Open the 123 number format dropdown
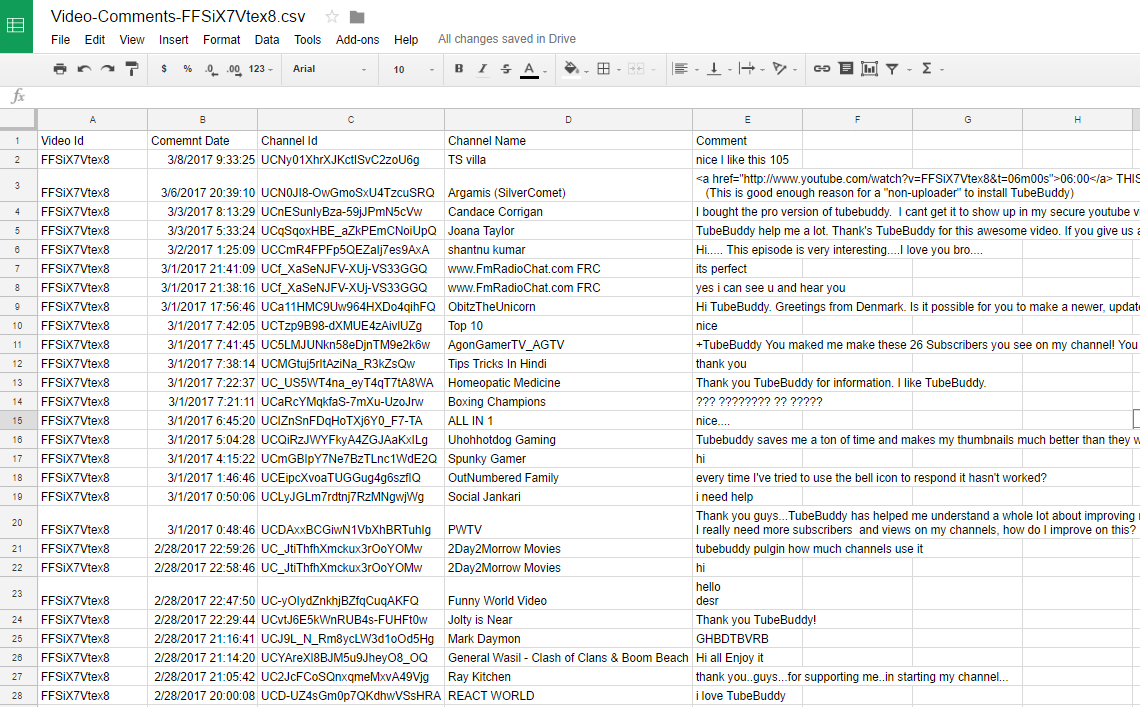Screen dimensions: 1140x707 (x=262, y=69)
